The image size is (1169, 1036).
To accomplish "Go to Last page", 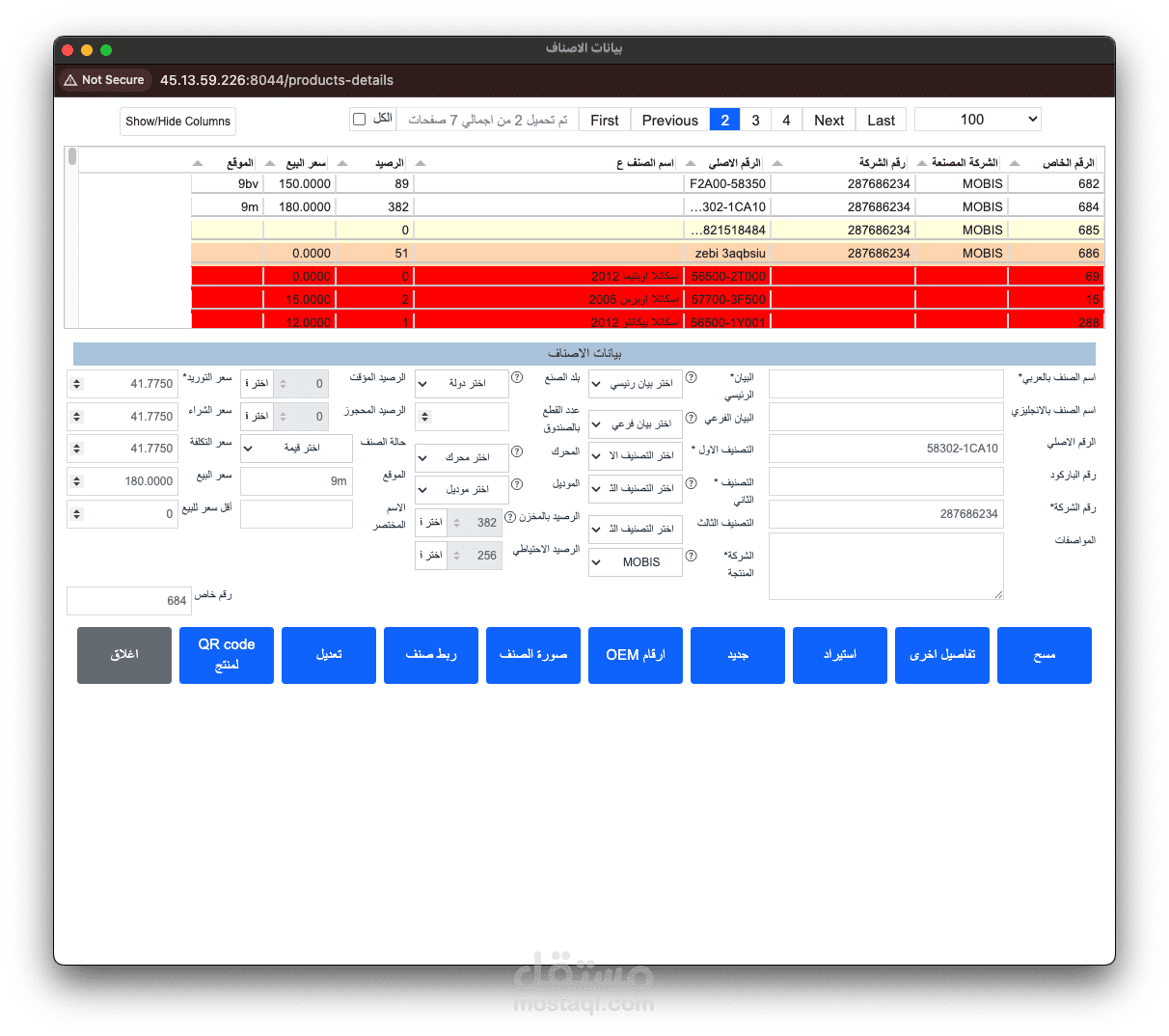I will (881, 120).
